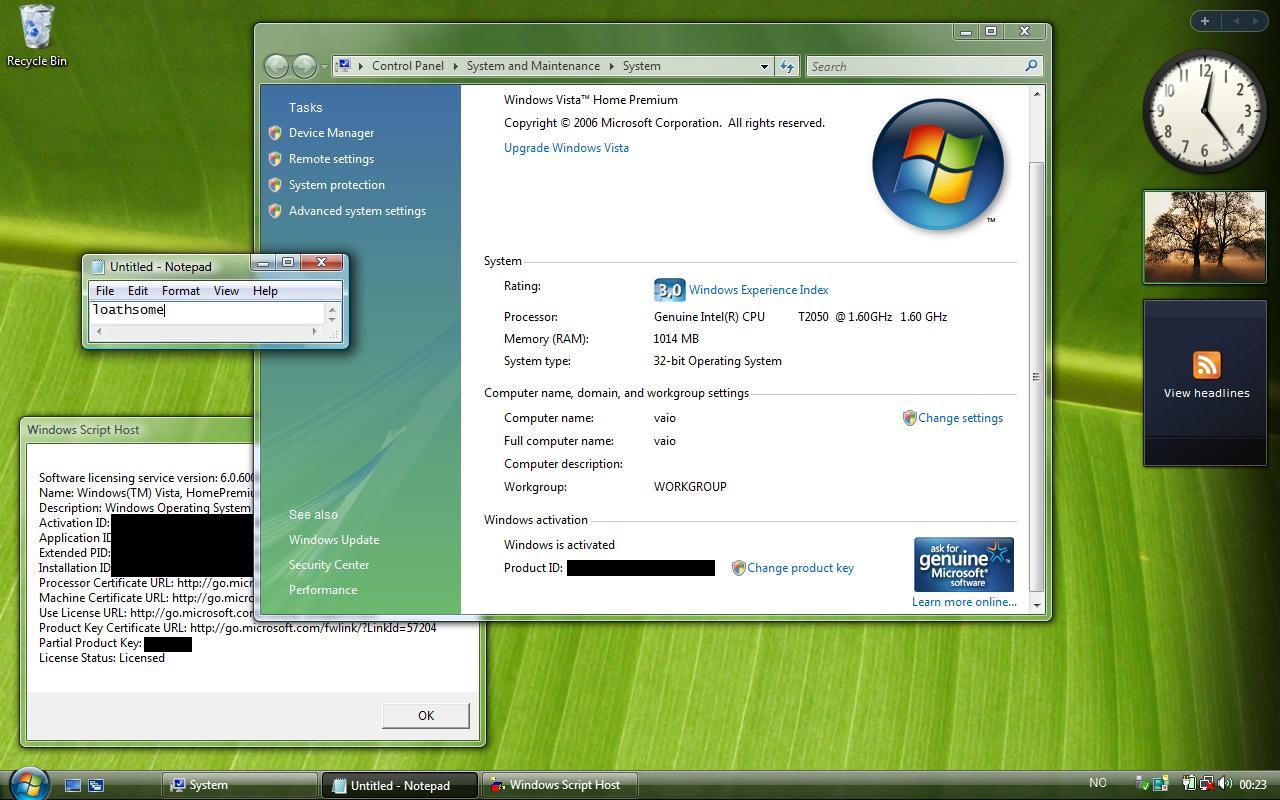
Task: Switch to Windows Script Host taskbar button
Action: (560, 785)
